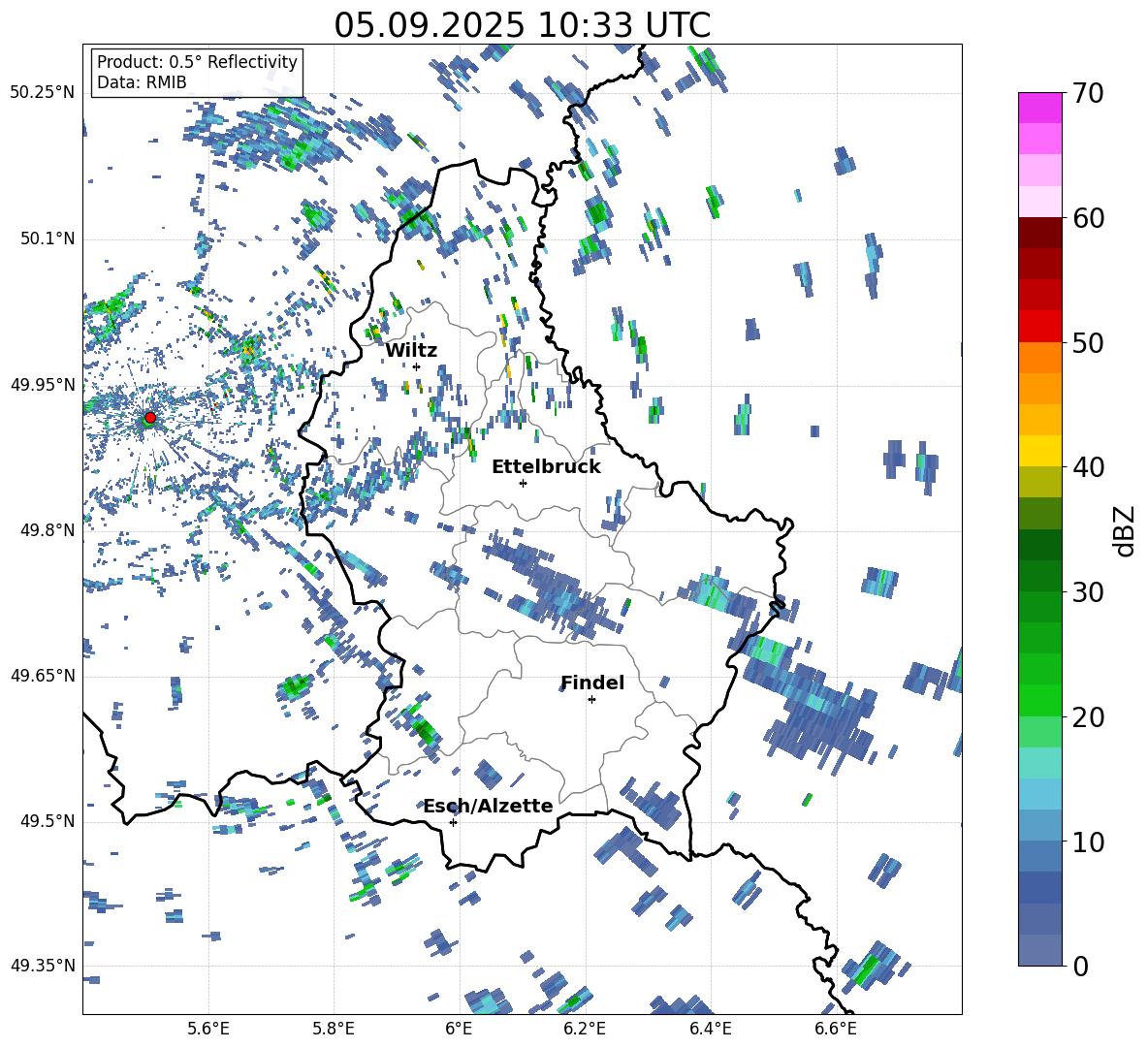Viewport: 1148px width, 1048px height.
Task: Click the Wiltz station cross marker
Action: click(417, 366)
